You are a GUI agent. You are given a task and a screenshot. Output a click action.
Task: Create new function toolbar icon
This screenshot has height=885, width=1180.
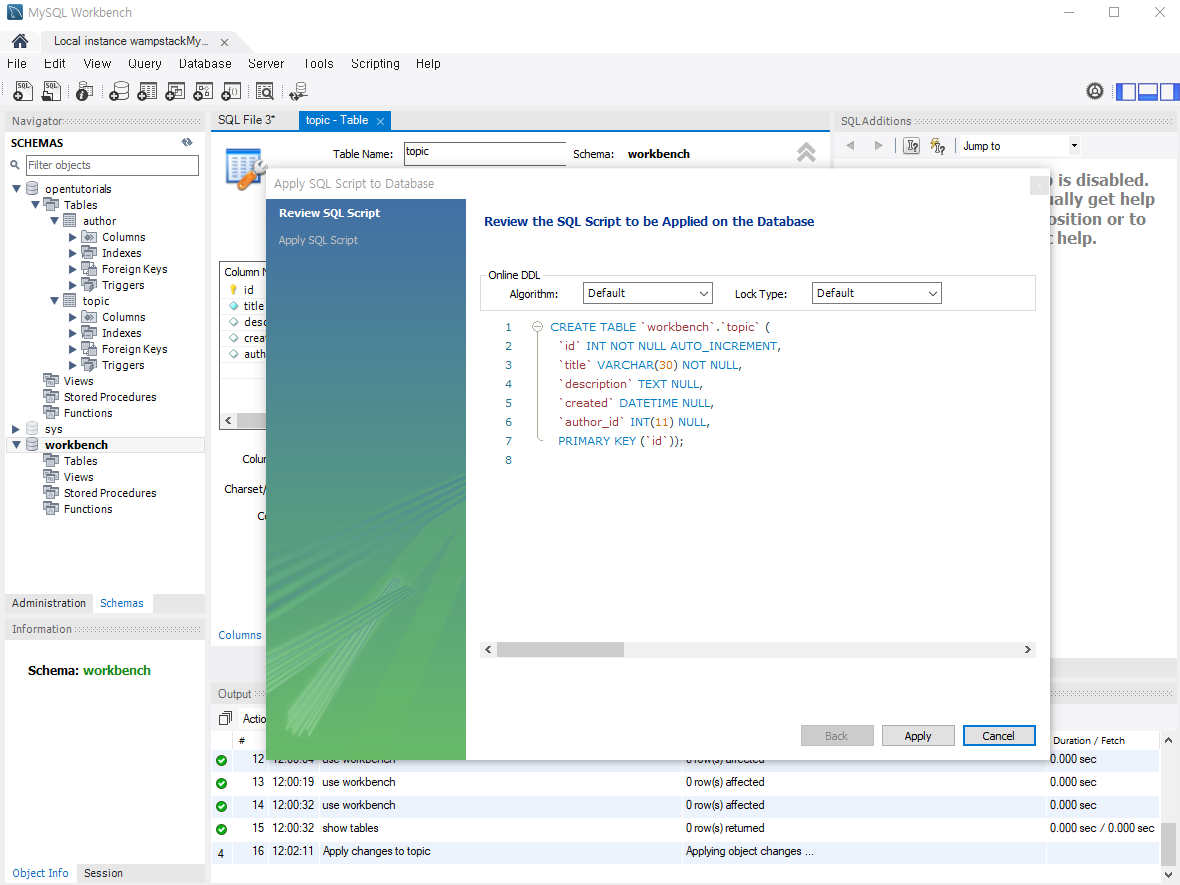231,91
